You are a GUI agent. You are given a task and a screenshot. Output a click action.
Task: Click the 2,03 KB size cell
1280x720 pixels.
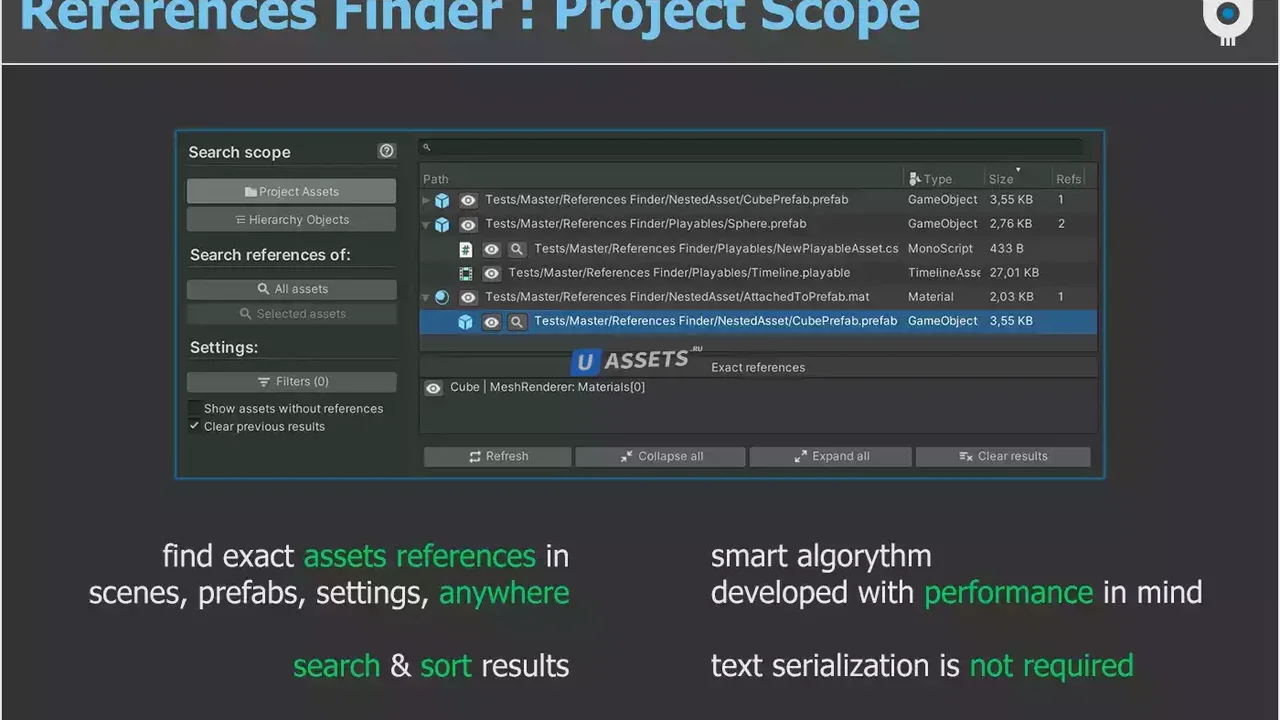(1011, 297)
